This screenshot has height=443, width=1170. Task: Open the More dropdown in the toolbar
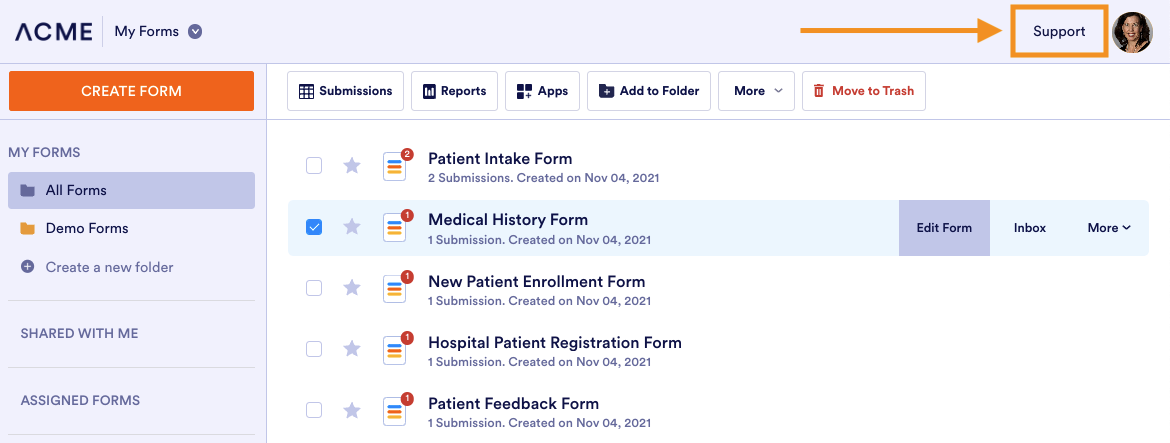point(756,91)
